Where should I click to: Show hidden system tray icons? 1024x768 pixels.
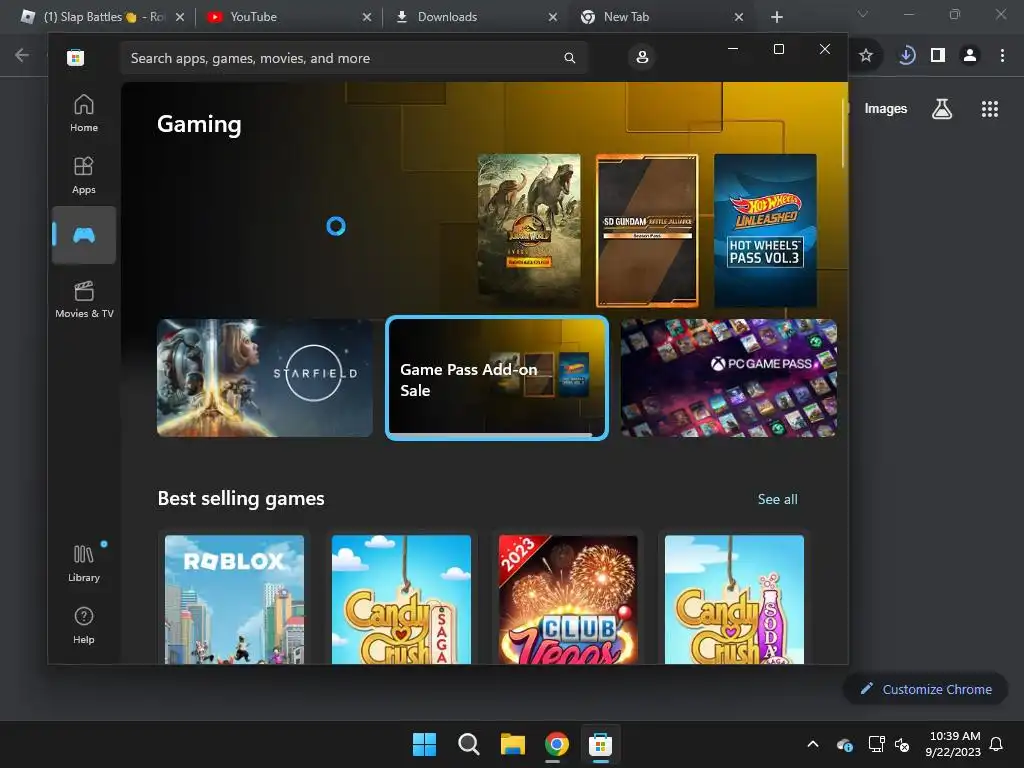click(813, 744)
